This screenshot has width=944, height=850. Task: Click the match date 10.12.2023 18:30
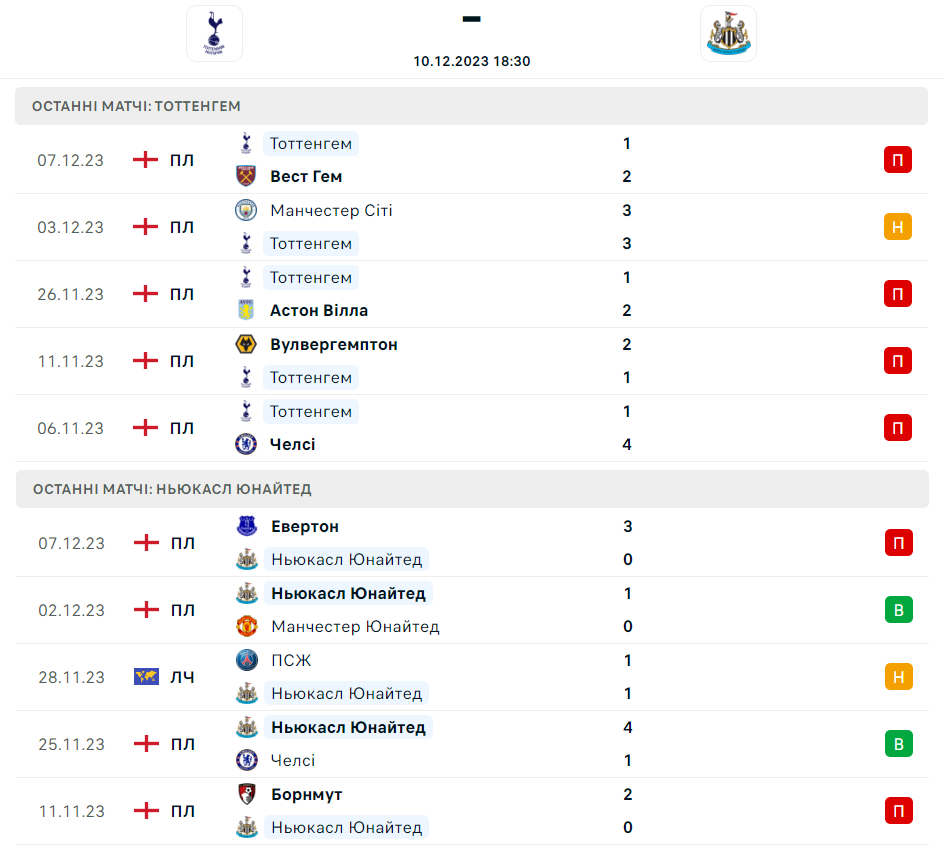tap(472, 61)
